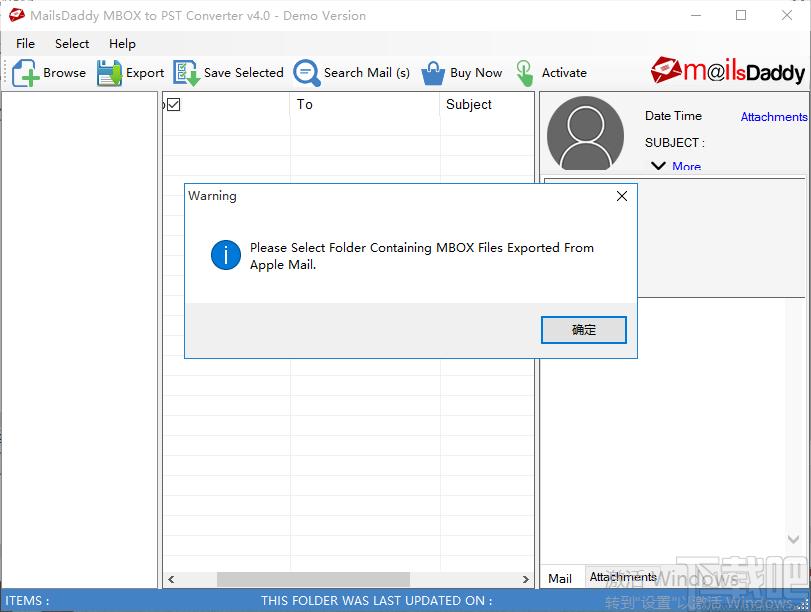Click THIS FOLDER WAS LAST UPDATED ON text
Screen dimensions: 811x612
pyautogui.click(x=376, y=601)
